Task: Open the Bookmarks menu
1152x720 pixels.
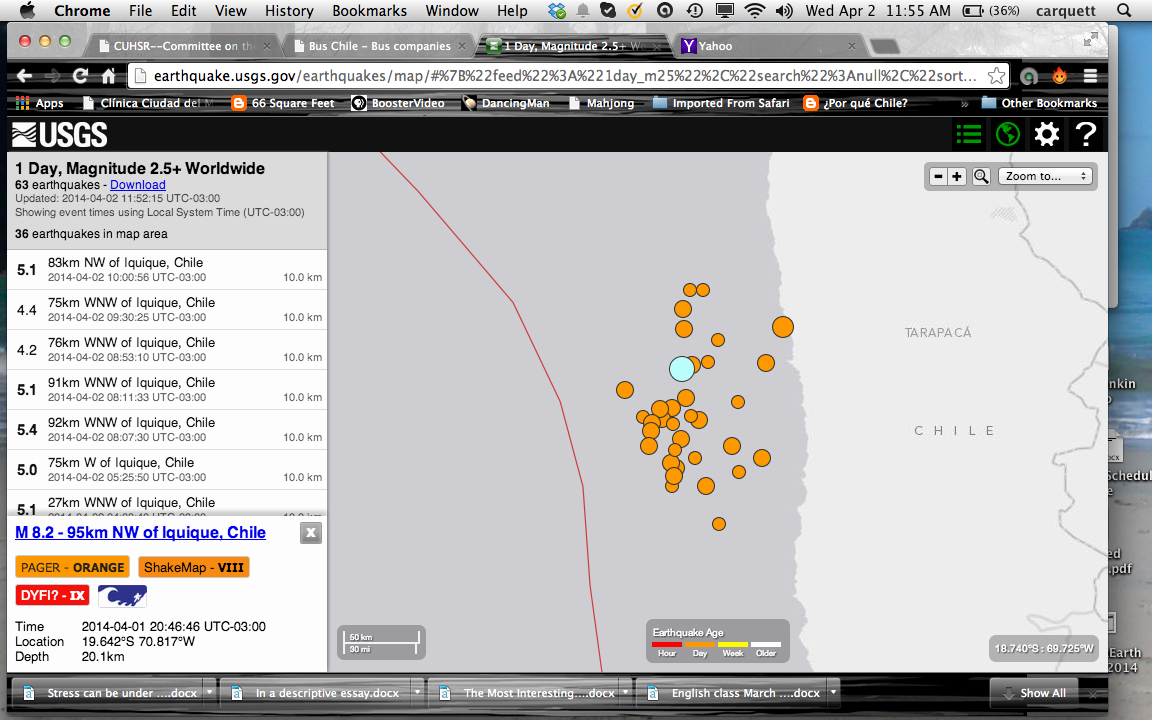Action: pos(370,10)
